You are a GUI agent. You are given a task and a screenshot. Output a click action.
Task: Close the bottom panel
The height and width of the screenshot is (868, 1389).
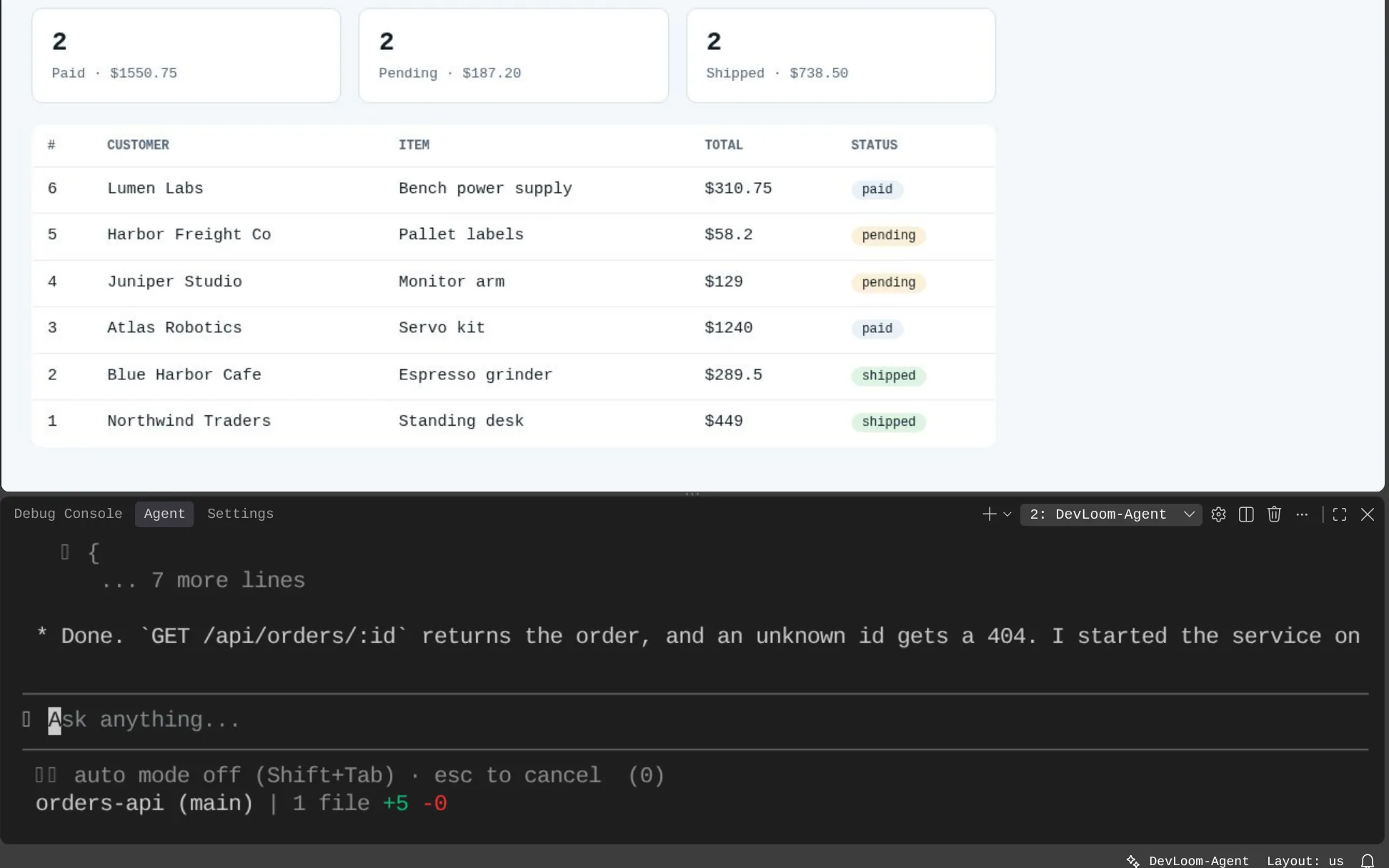tap(1368, 514)
